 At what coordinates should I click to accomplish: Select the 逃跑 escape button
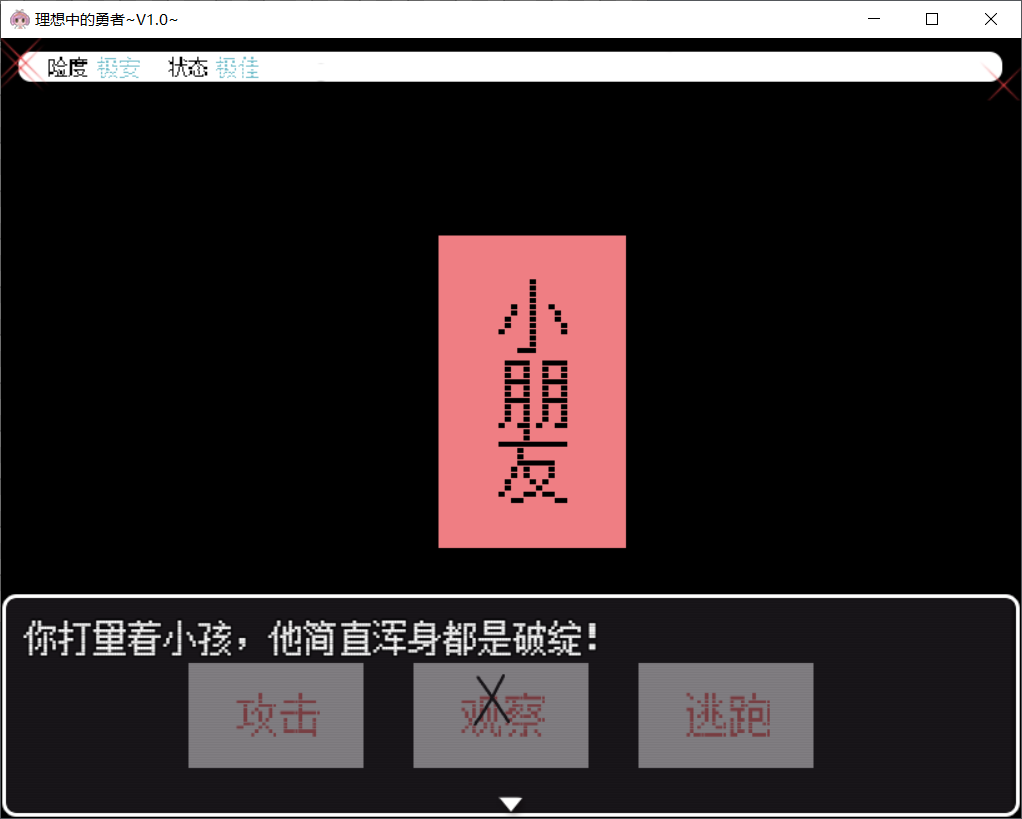click(725, 715)
